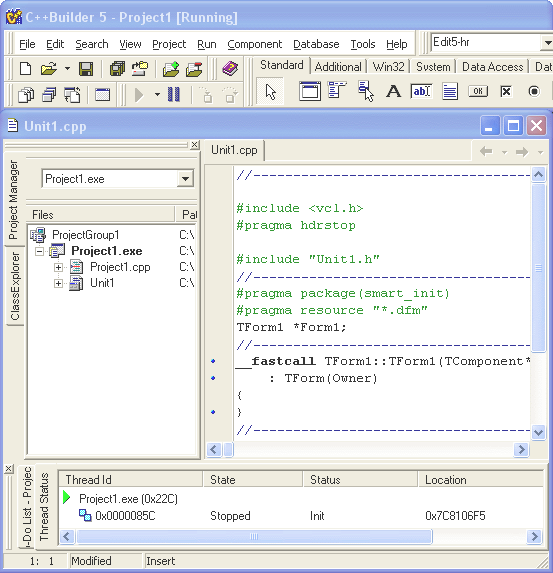Click the editor forward navigation arrow

(x=522, y=151)
